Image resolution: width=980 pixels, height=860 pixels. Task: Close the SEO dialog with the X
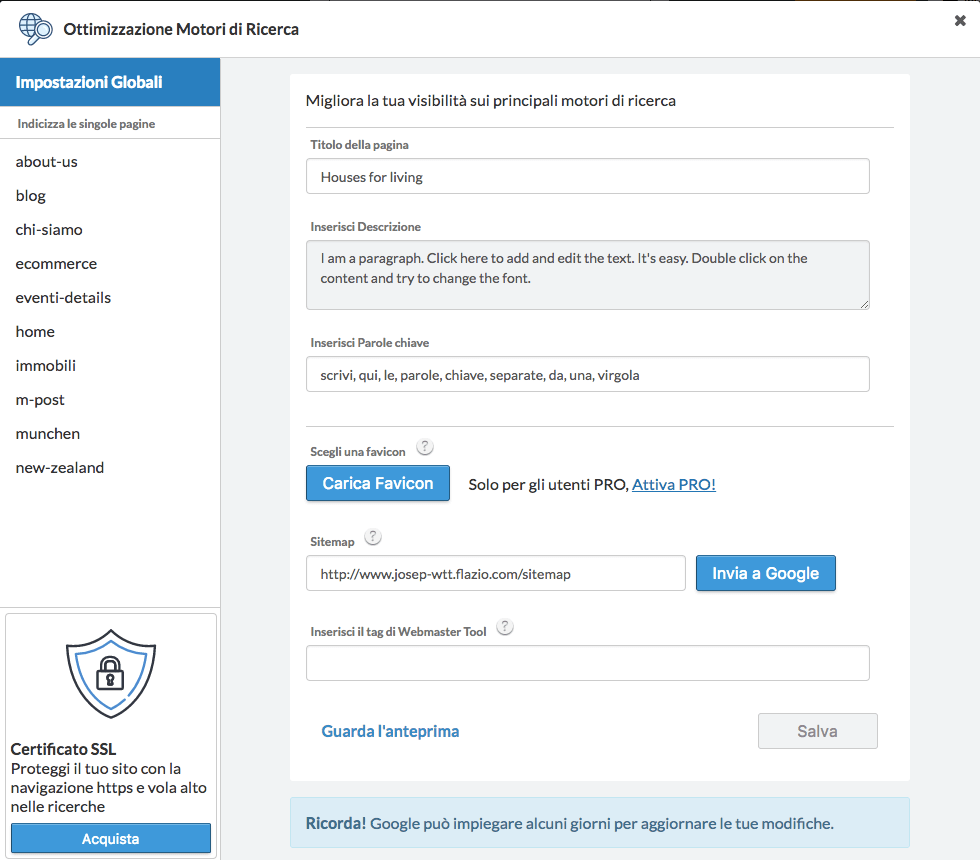(960, 21)
